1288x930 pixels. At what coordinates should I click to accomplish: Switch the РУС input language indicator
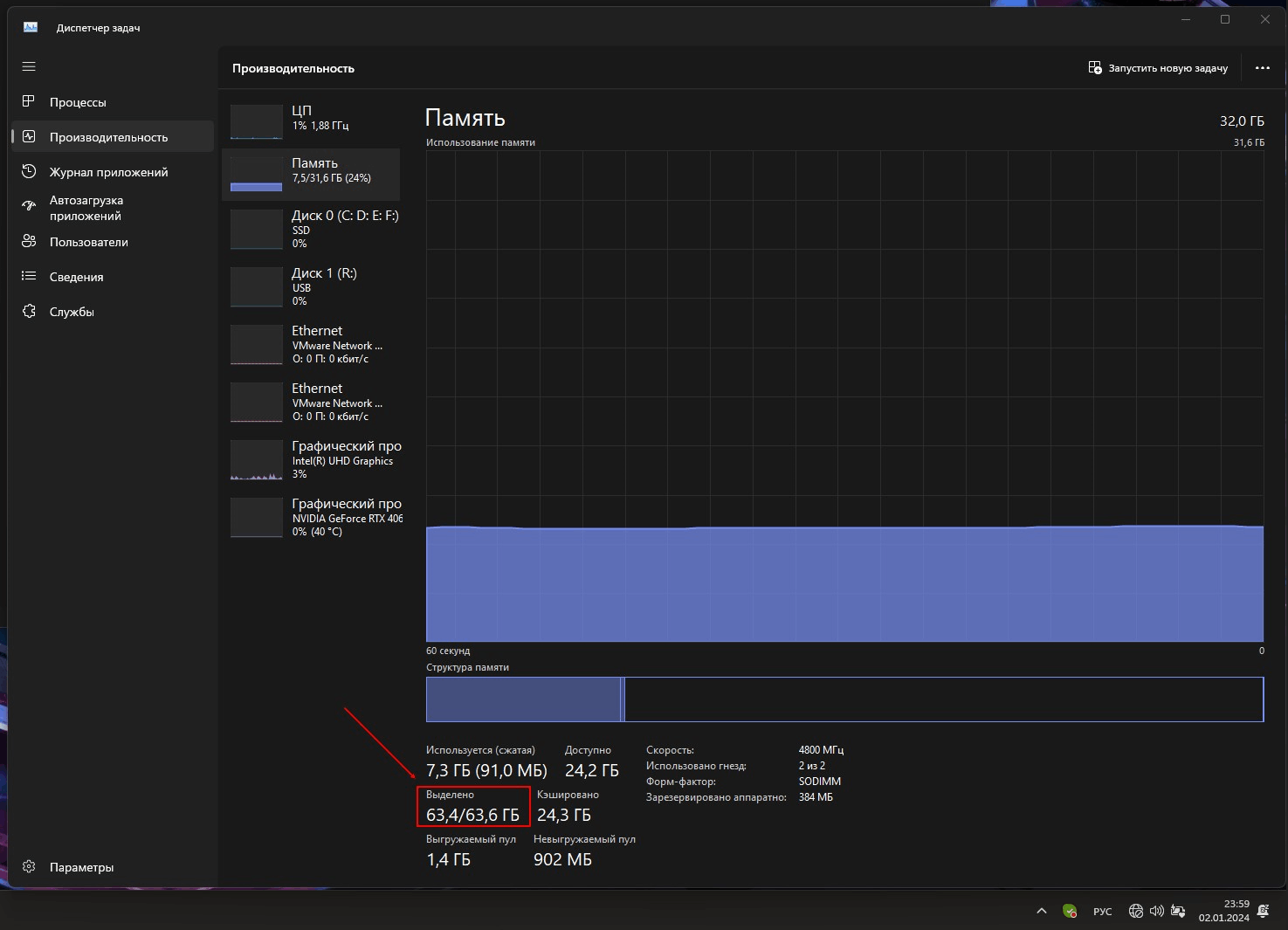tap(1103, 911)
